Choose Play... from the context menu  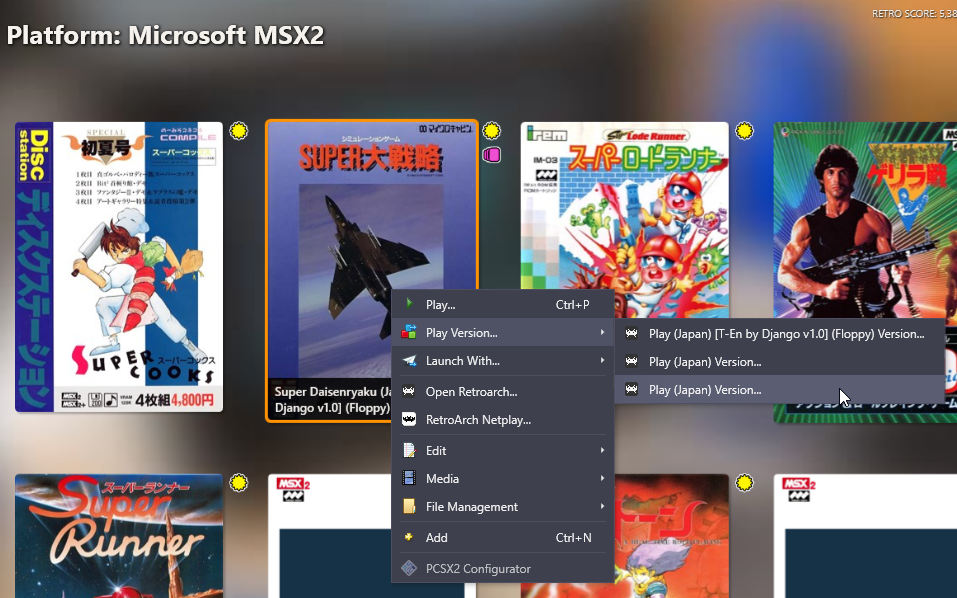[502, 304]
